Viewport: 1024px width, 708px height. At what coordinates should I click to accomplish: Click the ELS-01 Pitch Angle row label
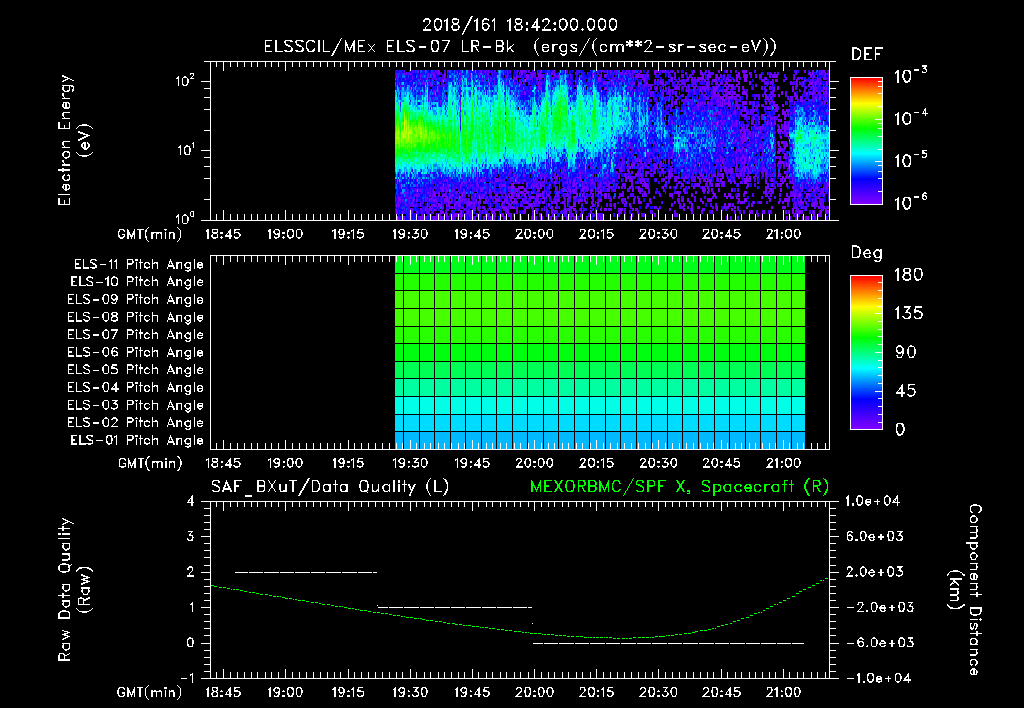click(x=137, y=440)
